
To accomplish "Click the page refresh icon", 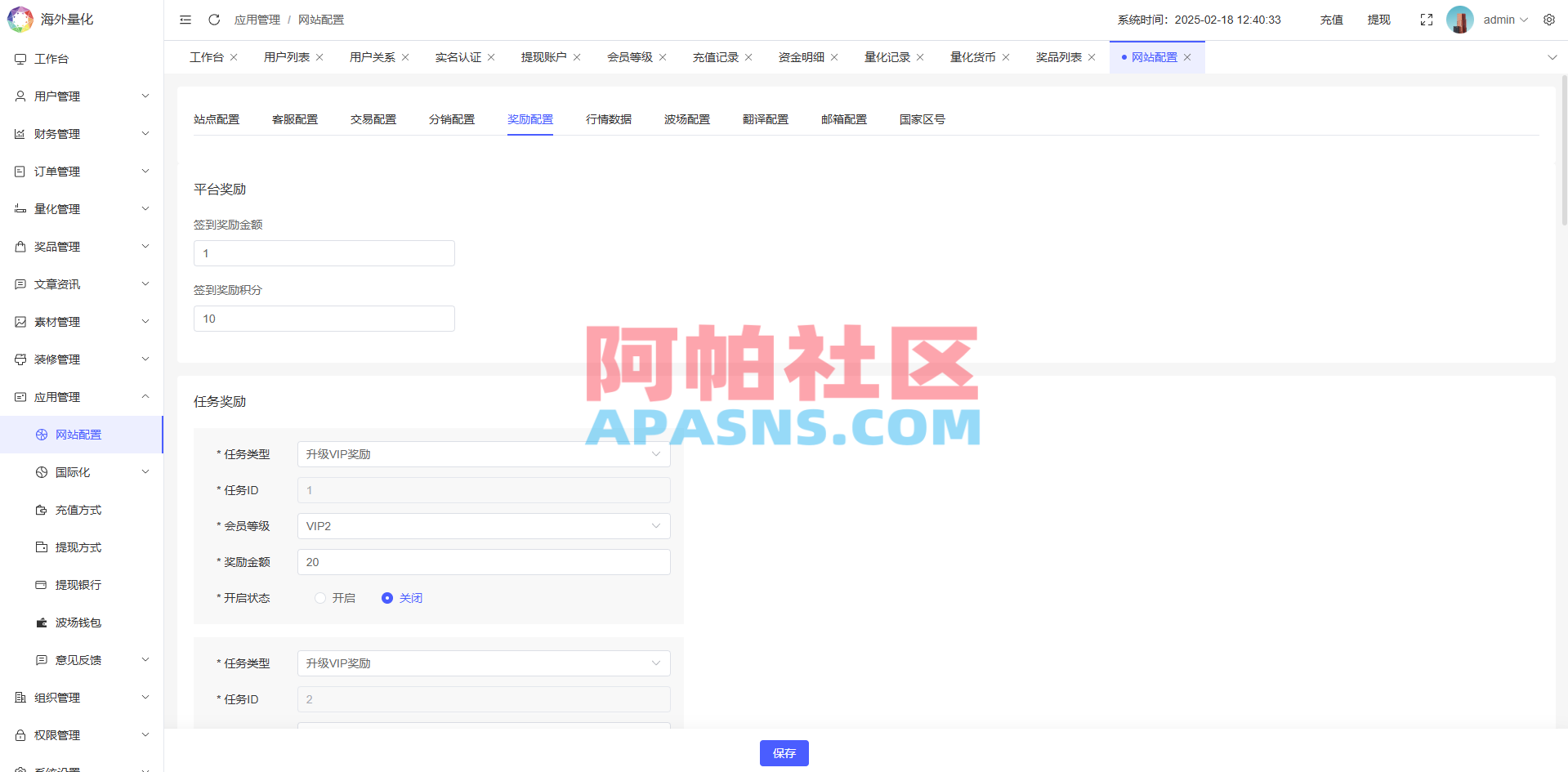I will point(214,19).
